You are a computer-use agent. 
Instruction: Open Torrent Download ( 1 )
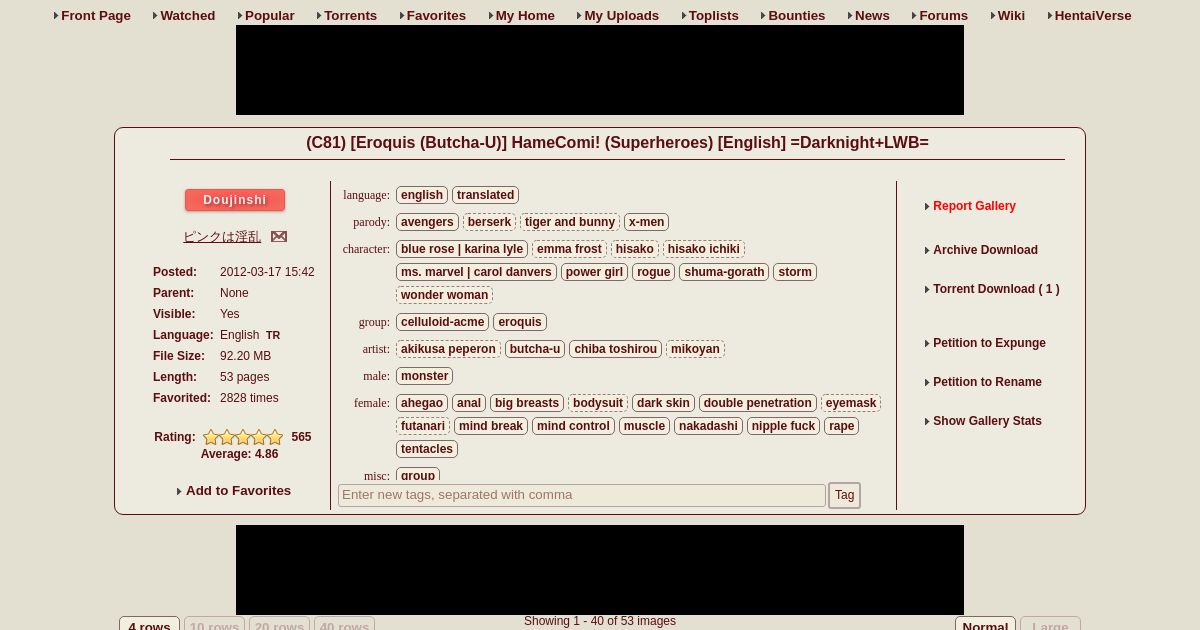(x=996, y=289)
